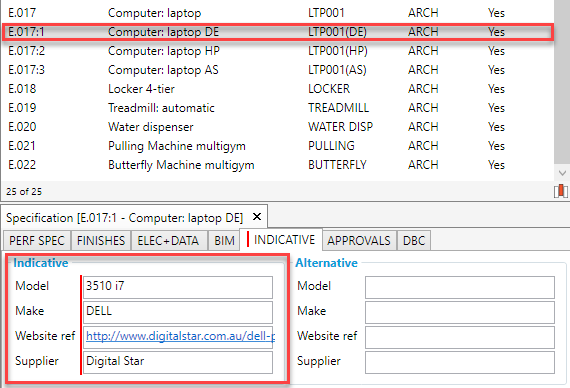Click the Indicative Supplier field Digital Star
This screenshot has height=388, width=570.
(x=178, y=362)
